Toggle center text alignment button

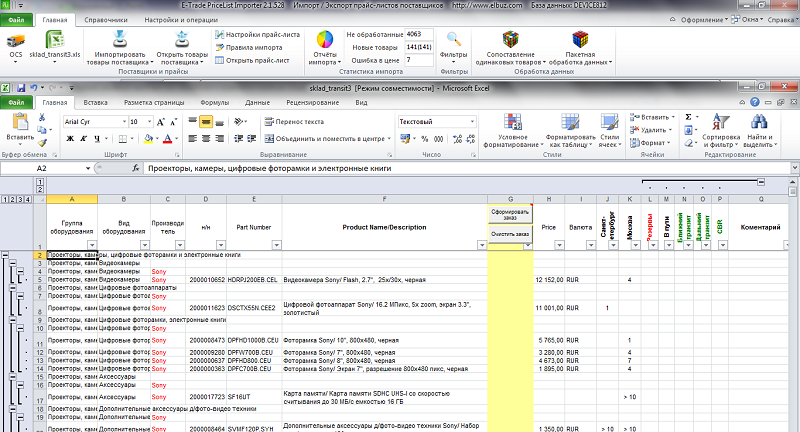pos(206,139)
